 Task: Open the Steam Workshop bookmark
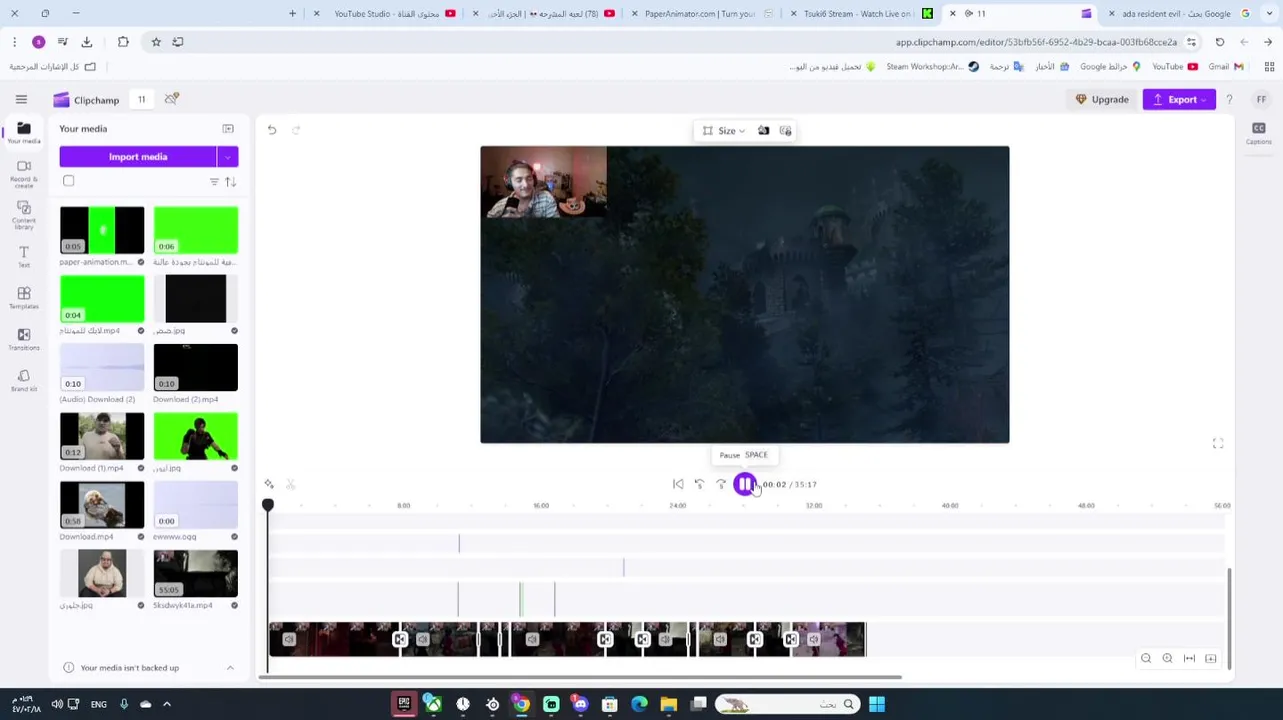932,66
